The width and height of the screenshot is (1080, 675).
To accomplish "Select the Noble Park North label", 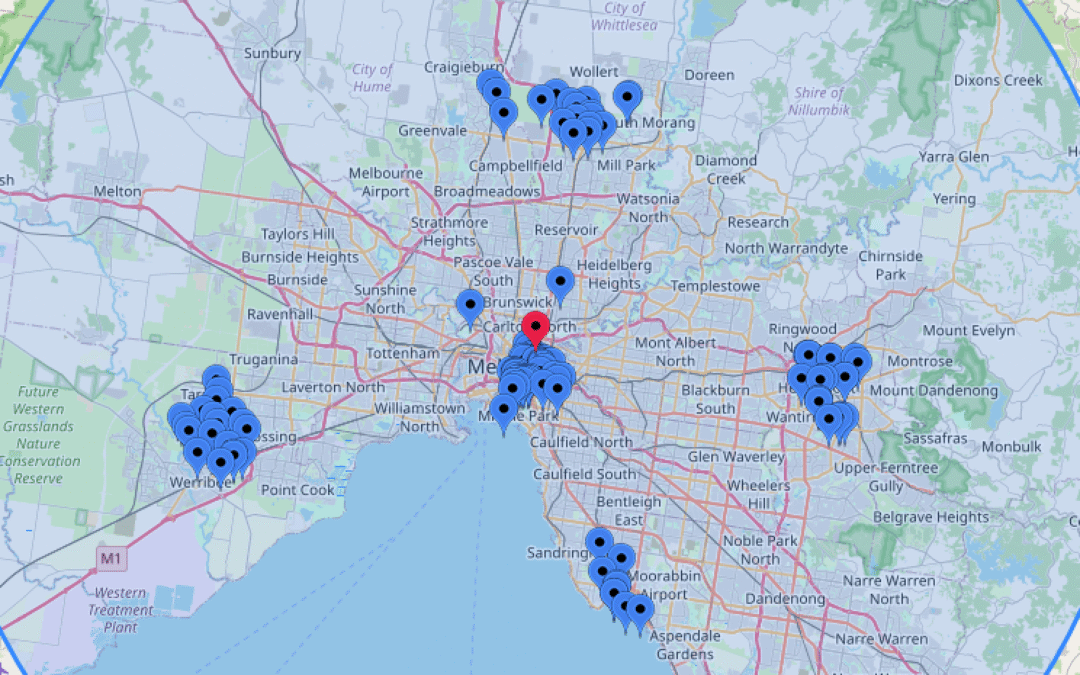I will [760, 550].
